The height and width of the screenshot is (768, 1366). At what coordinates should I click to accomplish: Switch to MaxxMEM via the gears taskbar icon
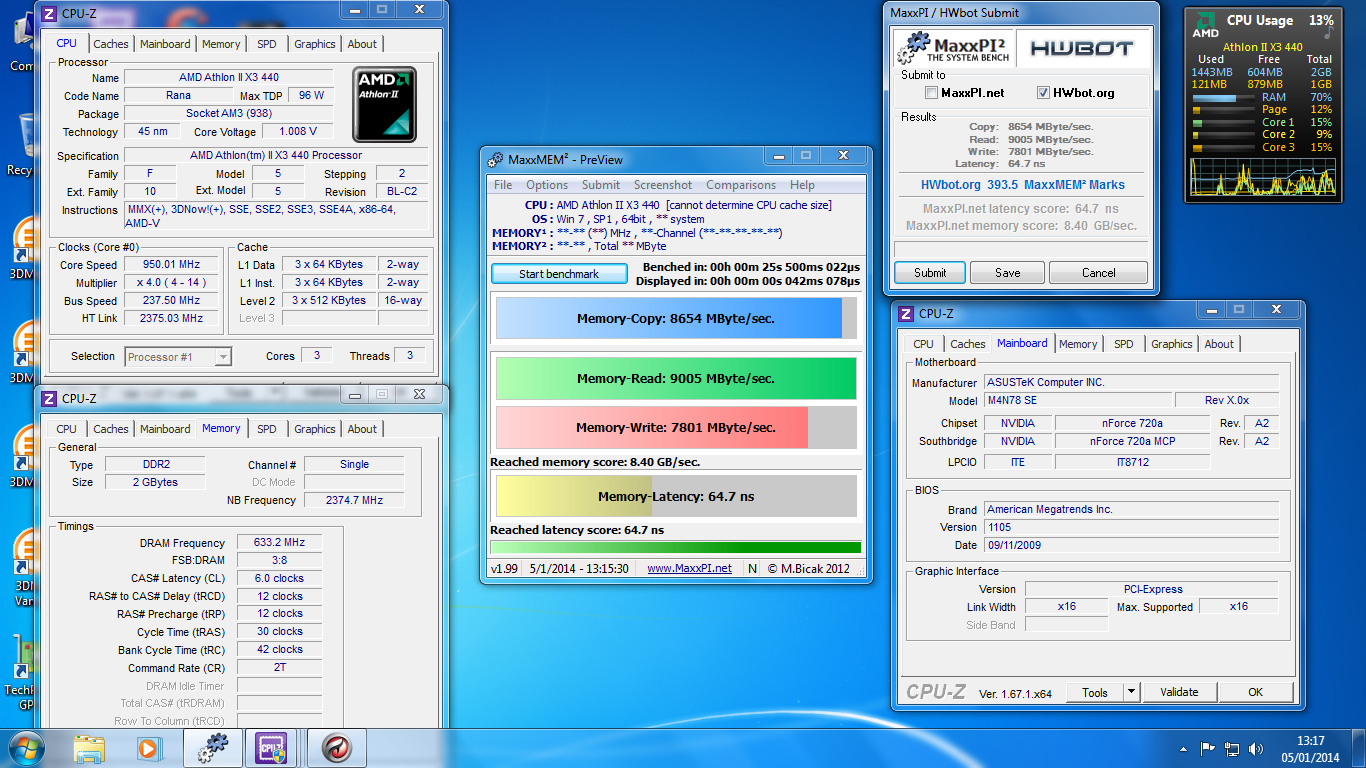[x=212, y=748]
